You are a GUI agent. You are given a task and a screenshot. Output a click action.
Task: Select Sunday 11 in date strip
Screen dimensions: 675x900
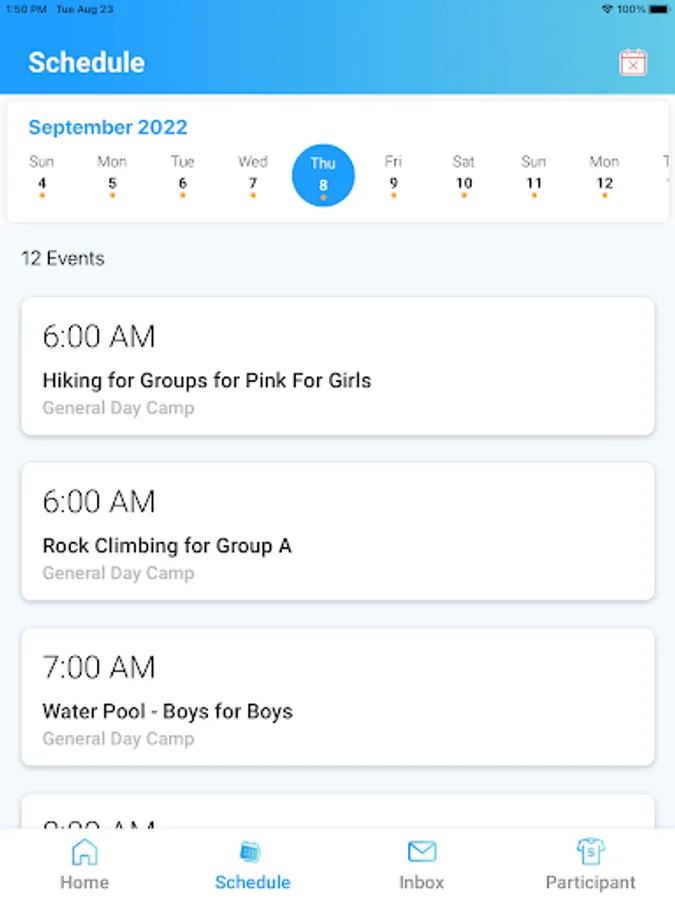pyautogui.click(x=534, y=174)
